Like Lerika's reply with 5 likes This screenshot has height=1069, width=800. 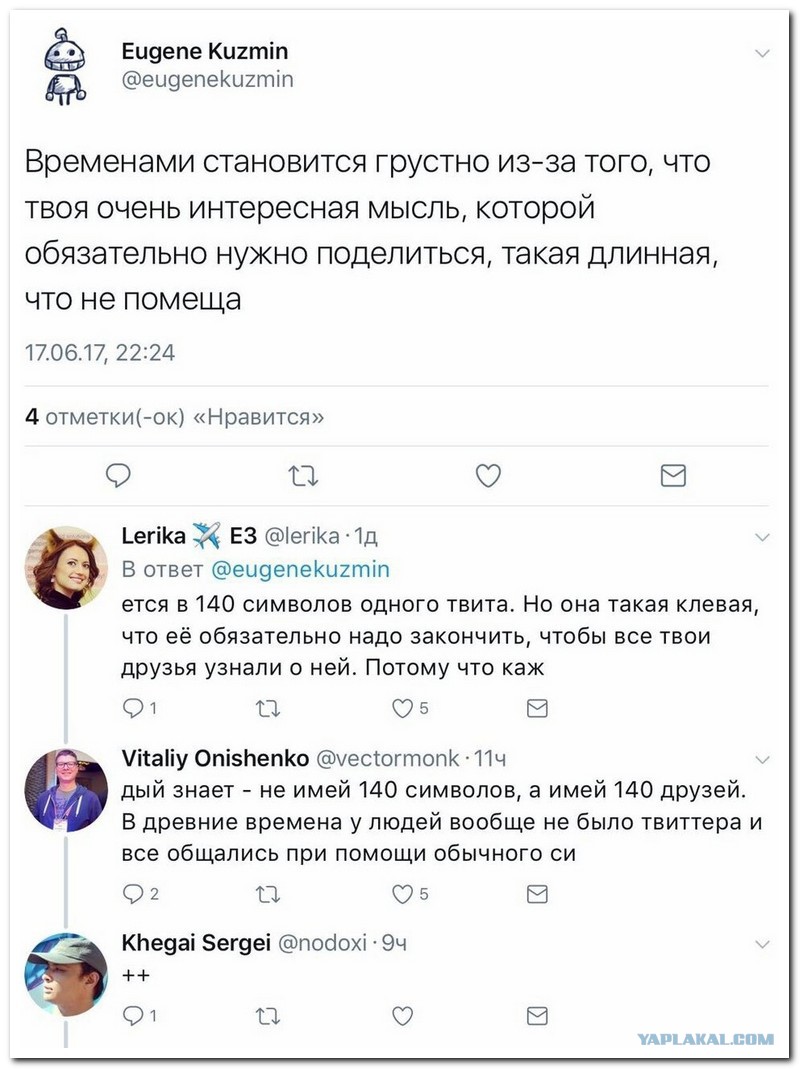coord(410,708)
